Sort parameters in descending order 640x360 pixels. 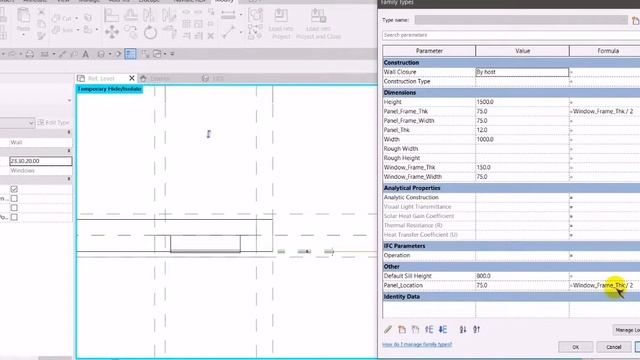476,329
